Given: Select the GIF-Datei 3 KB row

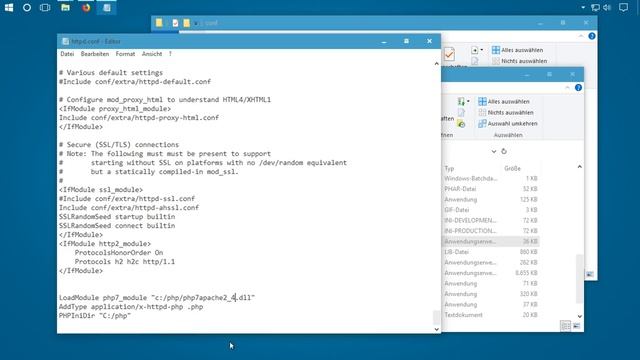Looking at the screenshot, I should pos(491,210).
